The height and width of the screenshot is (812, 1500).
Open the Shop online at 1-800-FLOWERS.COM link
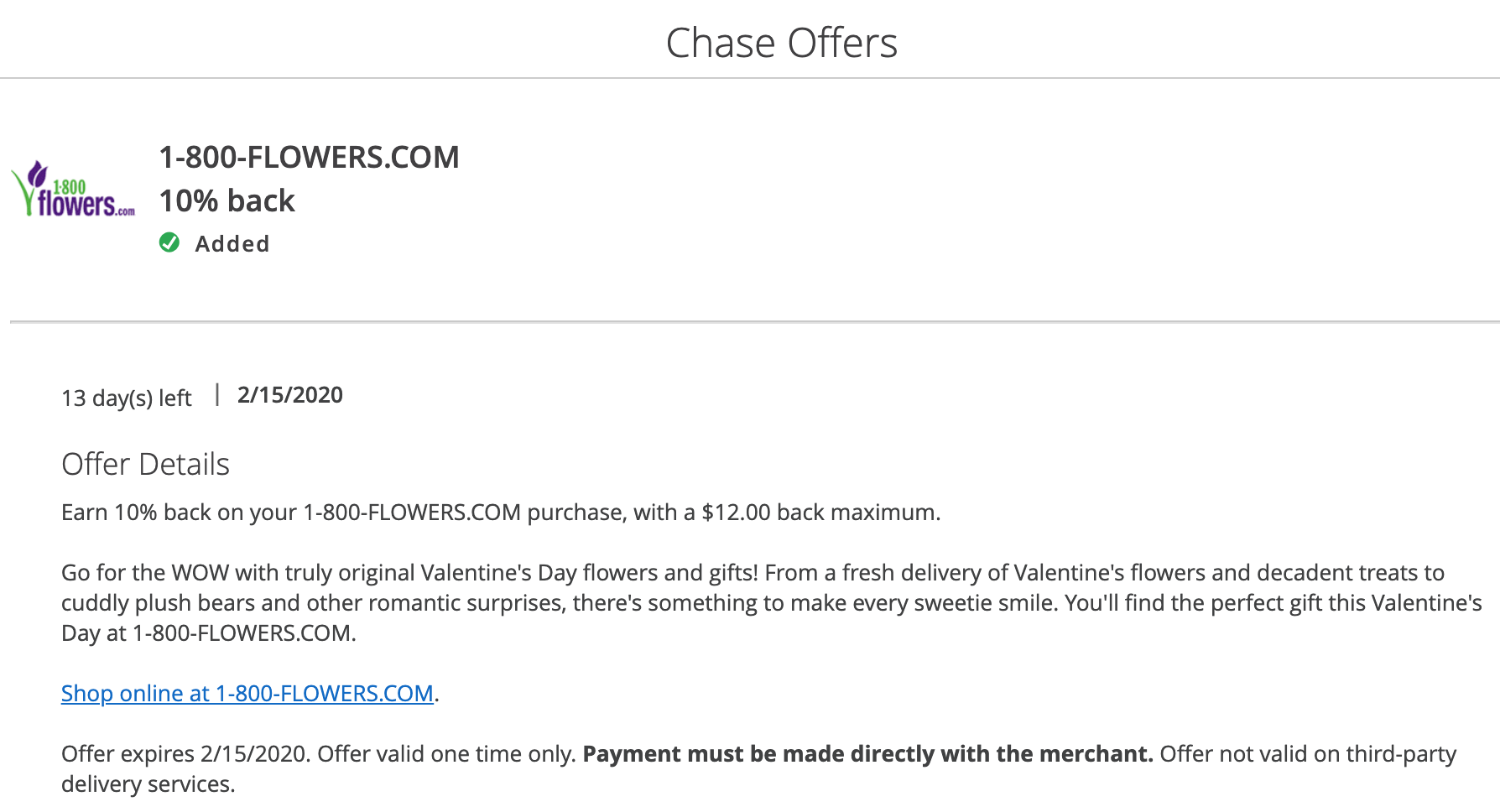[x=247, y=694]
